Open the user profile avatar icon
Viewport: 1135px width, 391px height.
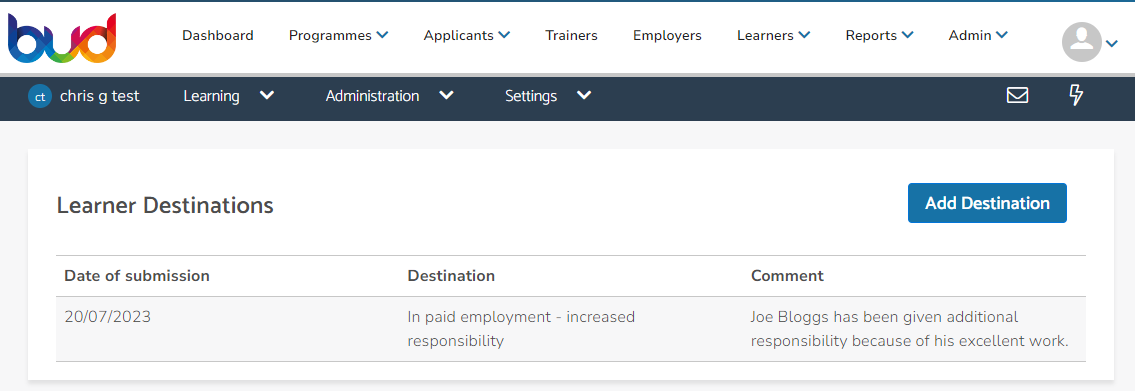coord(1081,42)
